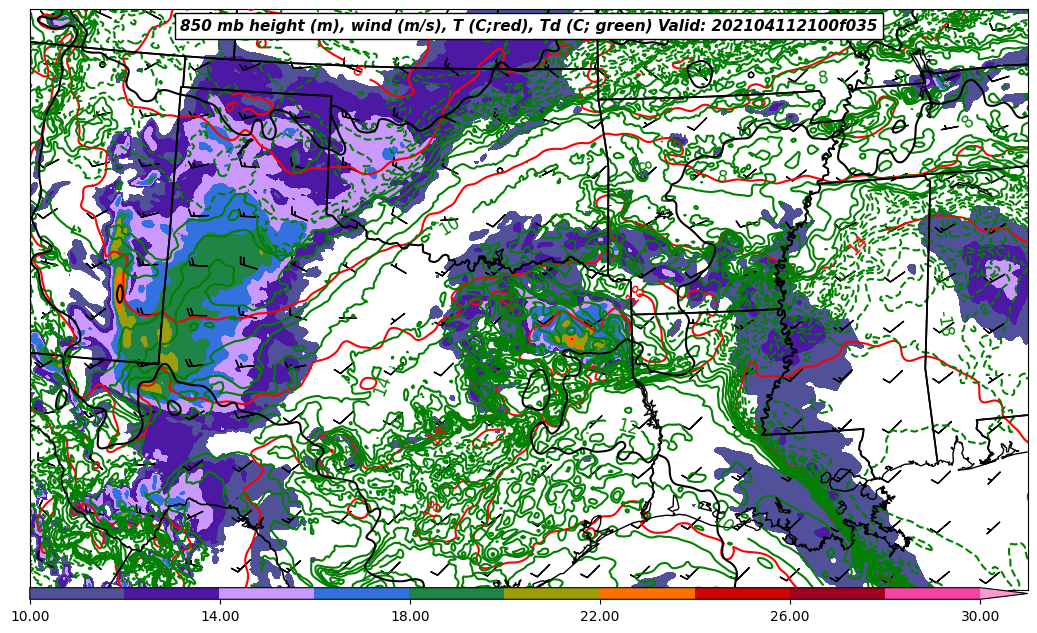
Task: Click the small black oval contour on left
Action: tap(120, 293)
